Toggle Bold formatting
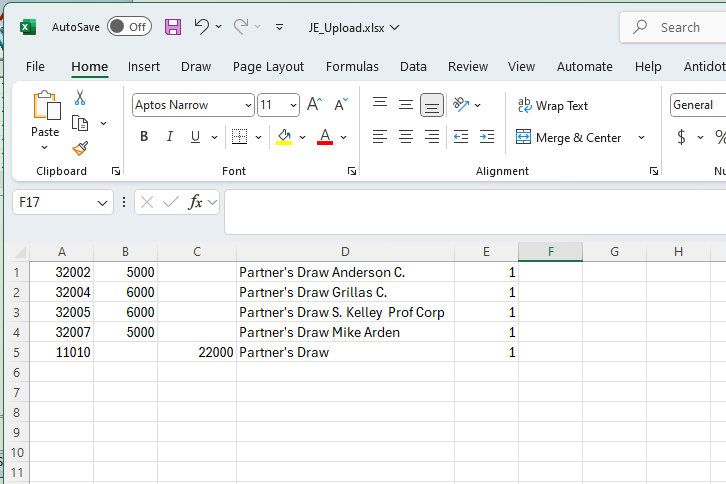The width and height of the screenshot is (726, 484). pos(144,136)
